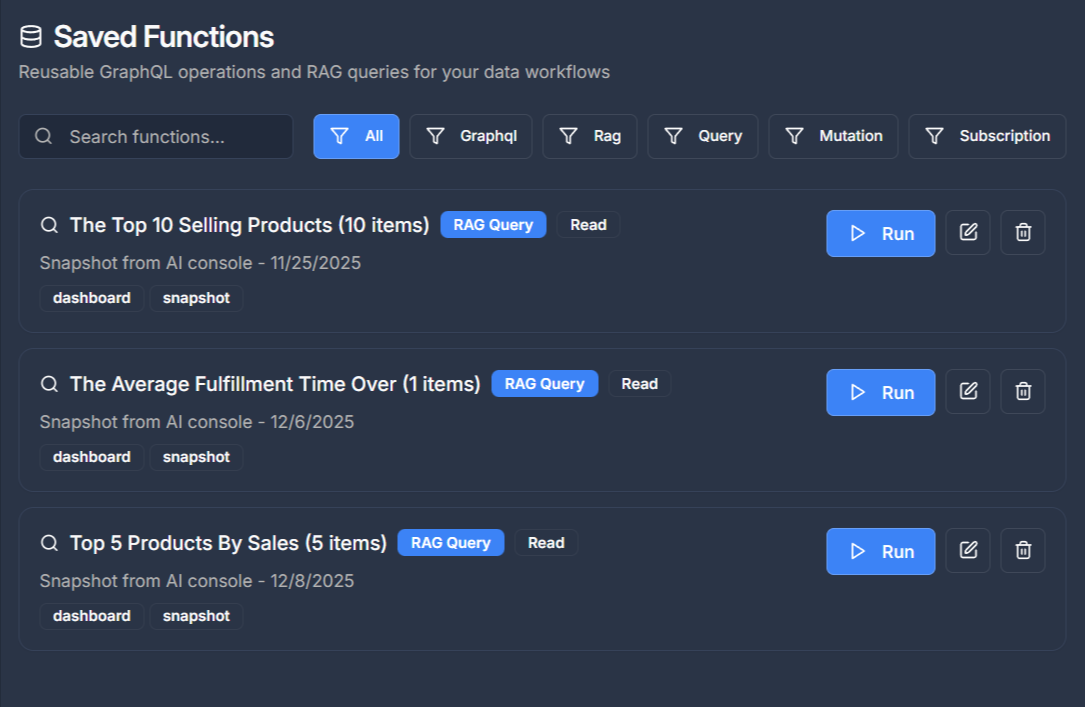Select the Query filter option
Image resolution: width=1085 pixels, height=707 pixels.
(x=702, y=135)
